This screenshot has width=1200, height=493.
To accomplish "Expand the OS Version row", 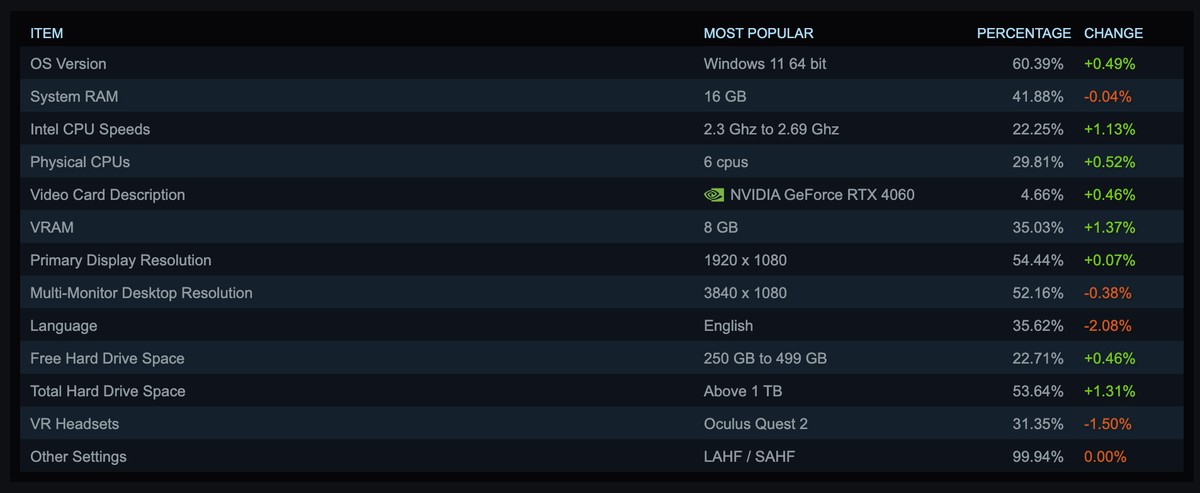I will tap(68, 64).
